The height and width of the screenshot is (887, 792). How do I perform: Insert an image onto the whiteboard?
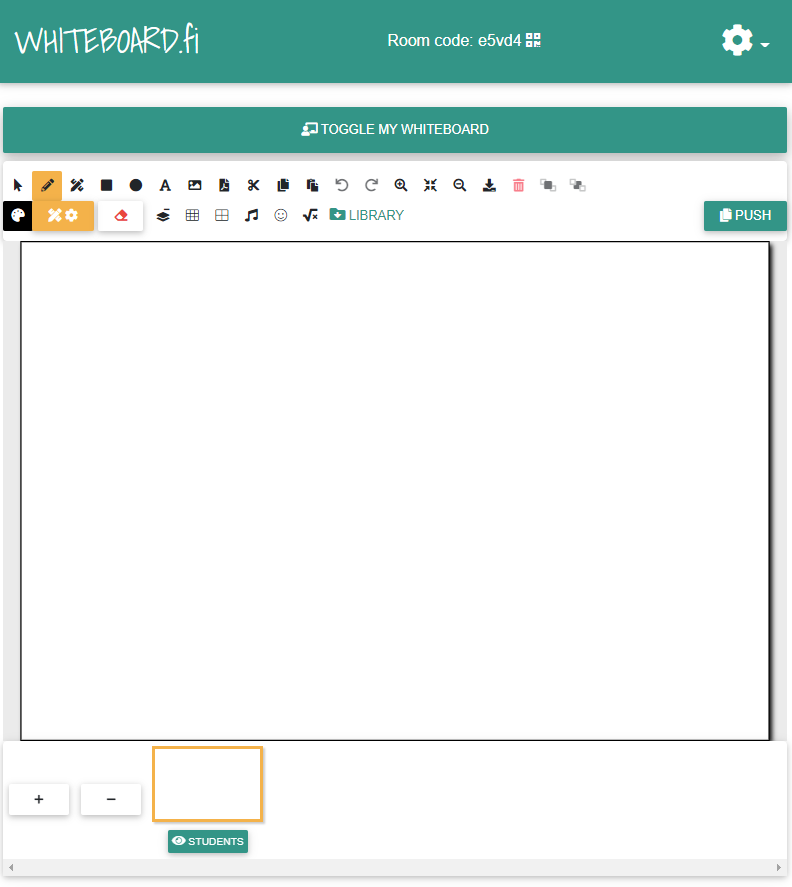tap(195, 185)
